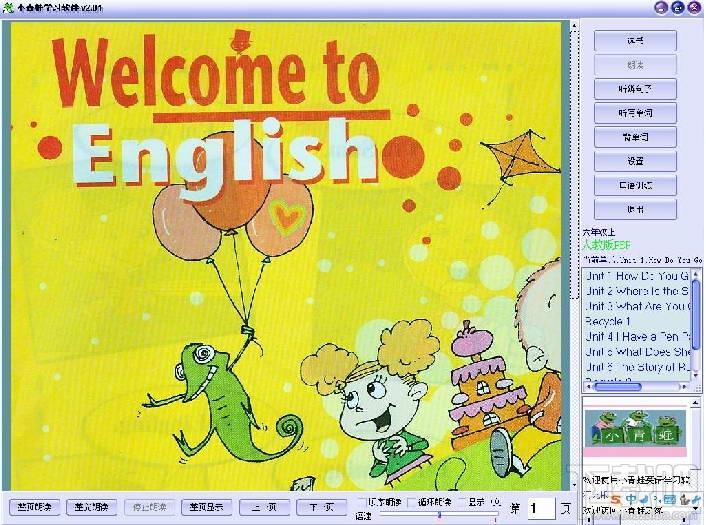Screen dimensions: 706x525
Task: Click the unit list vertical scrollbar thumb
Action: (x=696, y=313)
